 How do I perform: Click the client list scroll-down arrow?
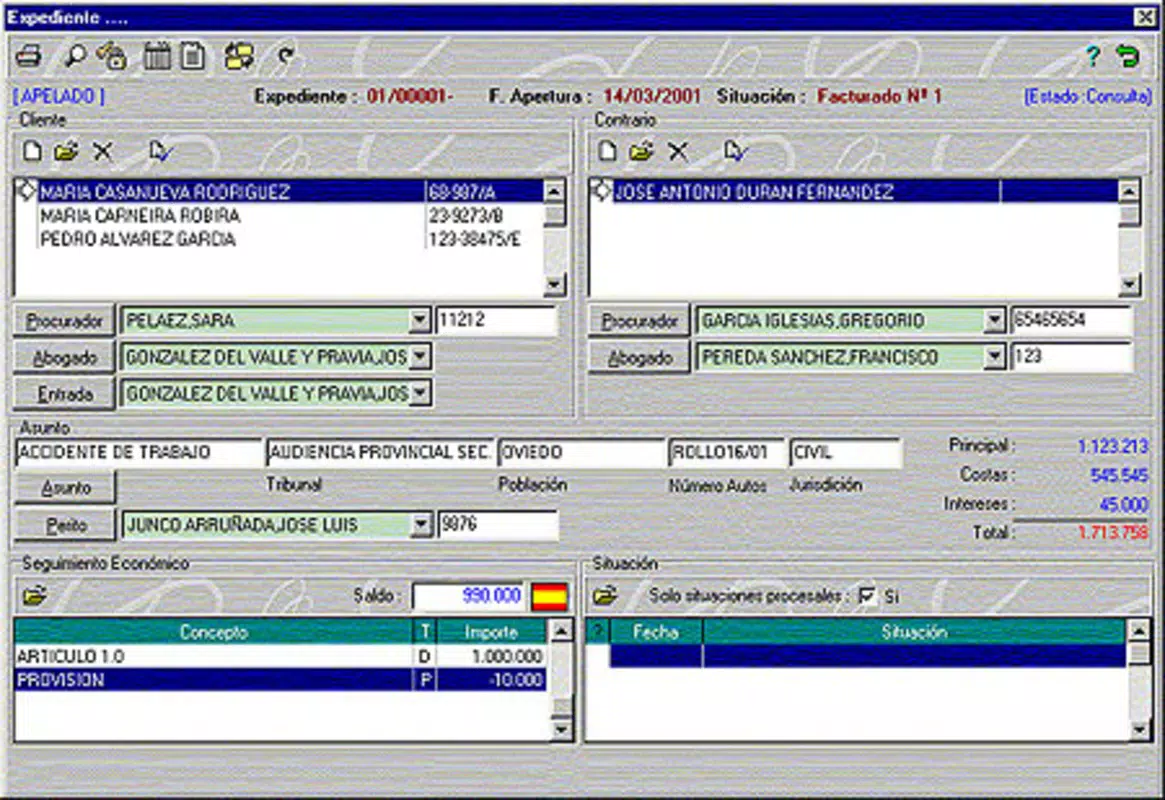pos(554,284)
